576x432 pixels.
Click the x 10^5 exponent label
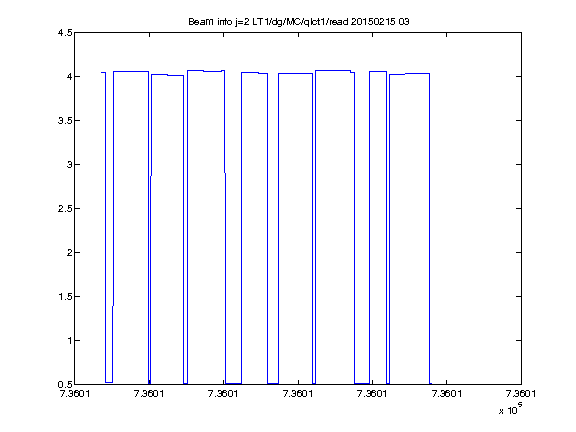(511, 409)
